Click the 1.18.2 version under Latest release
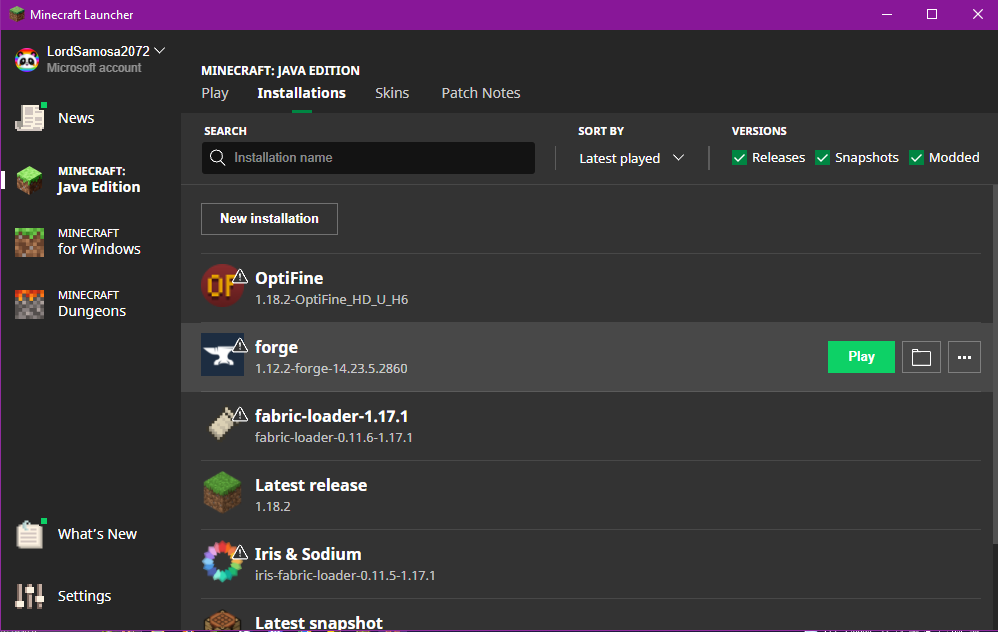 tap(272, 507)
